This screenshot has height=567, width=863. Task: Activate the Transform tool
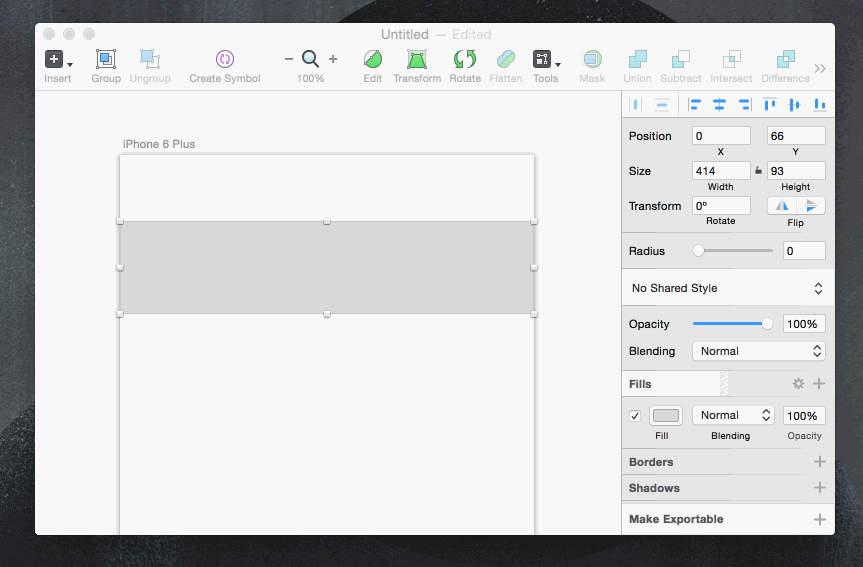pyautogui.click(x=417, y=59)
